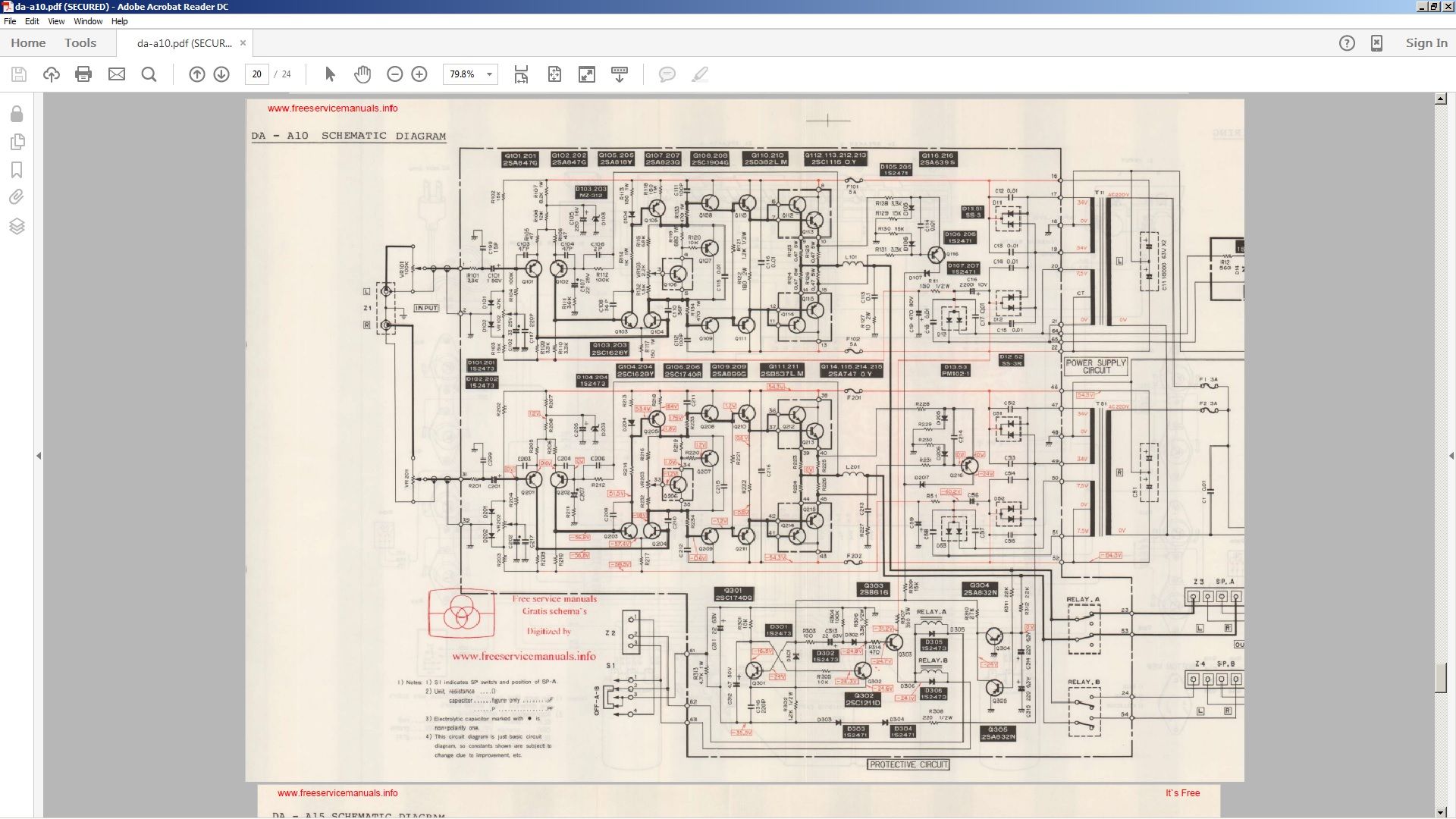This screenshot has width=1456, height=819.
Task: Click the Save file icon
Action: pyautogui.click(x=19, y=74)
